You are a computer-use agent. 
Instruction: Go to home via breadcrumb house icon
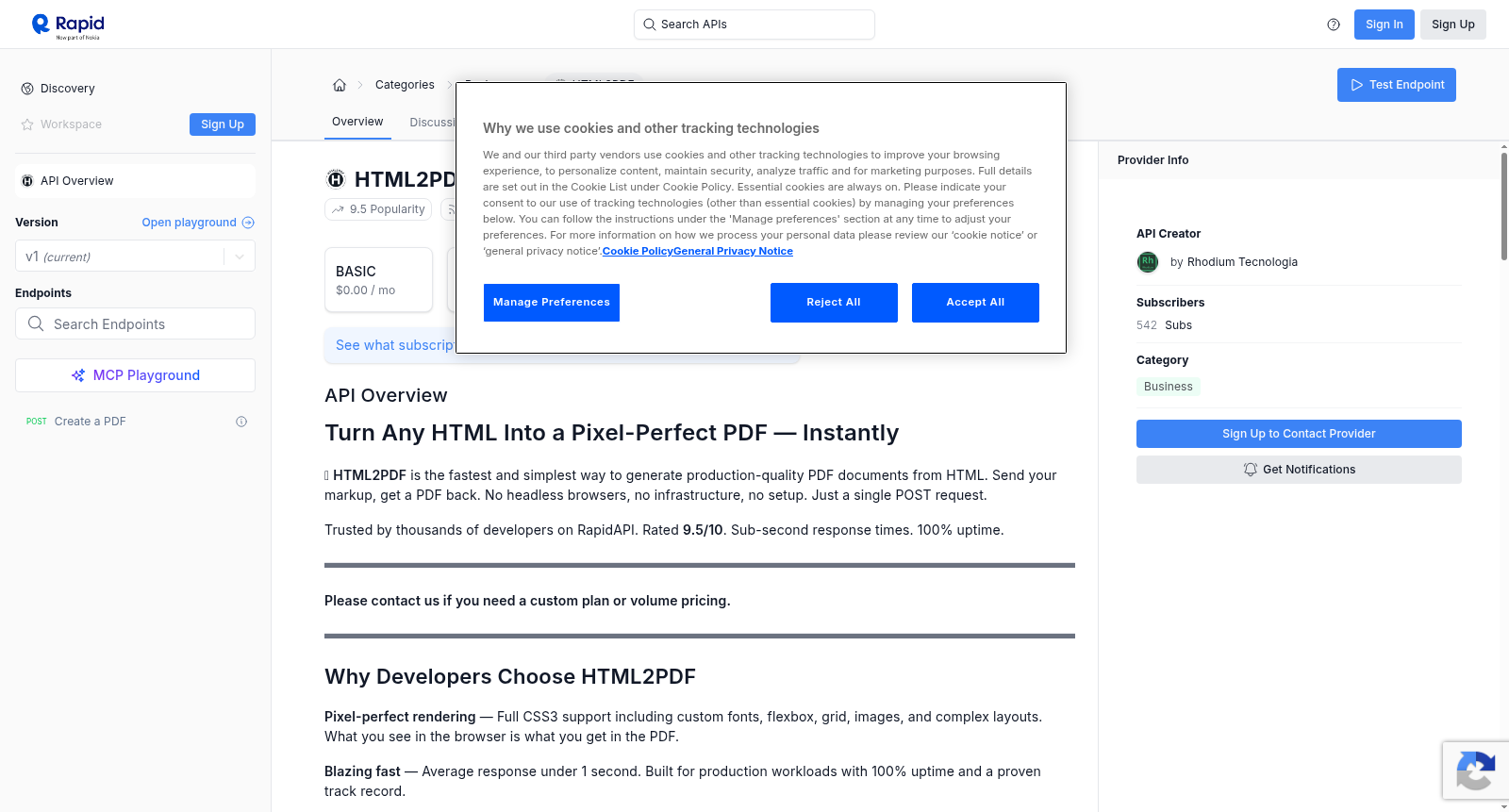click(x=340, y=85)
